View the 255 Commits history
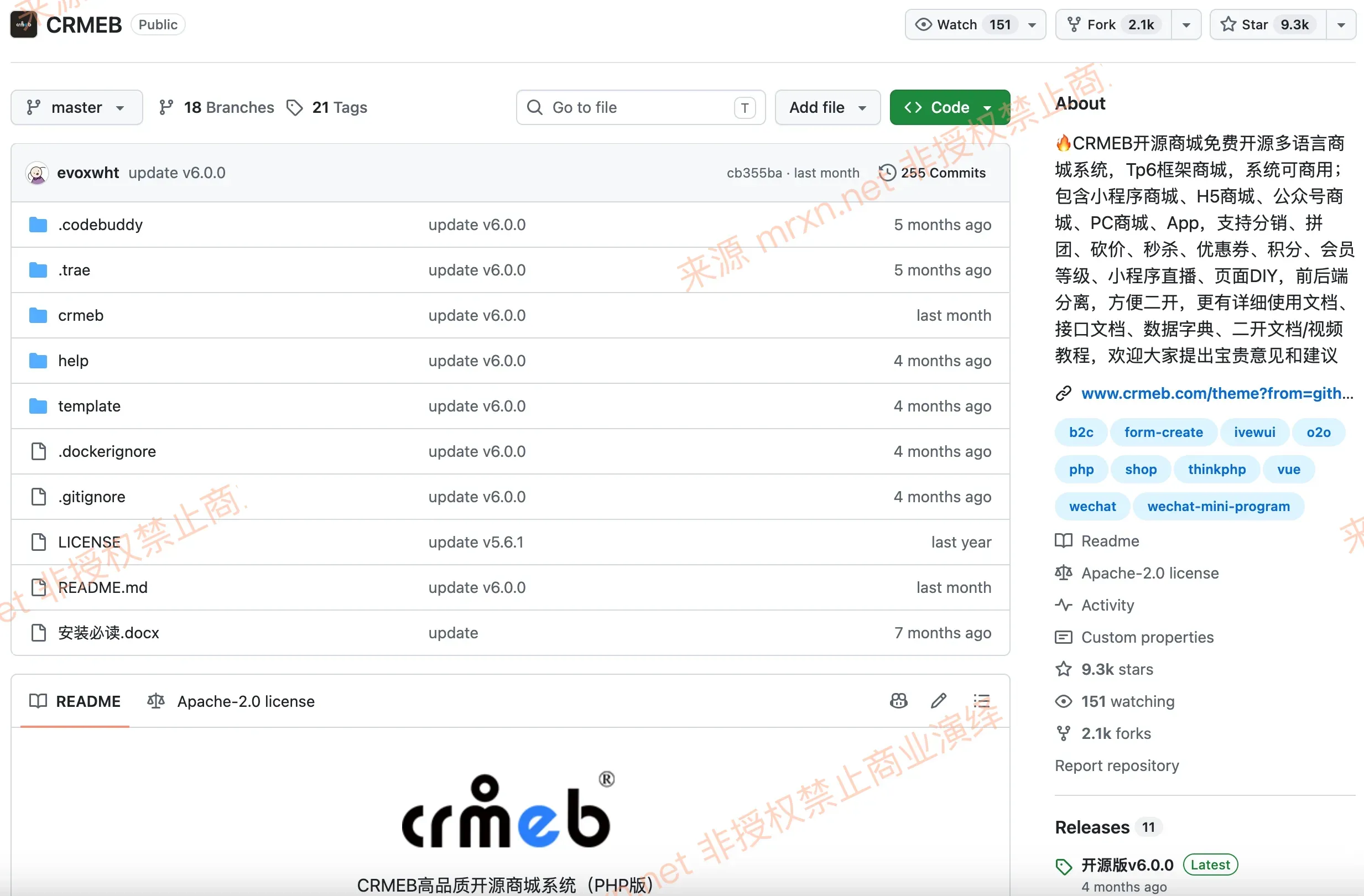The image size is (1364, 896). (x=932, y=173)
